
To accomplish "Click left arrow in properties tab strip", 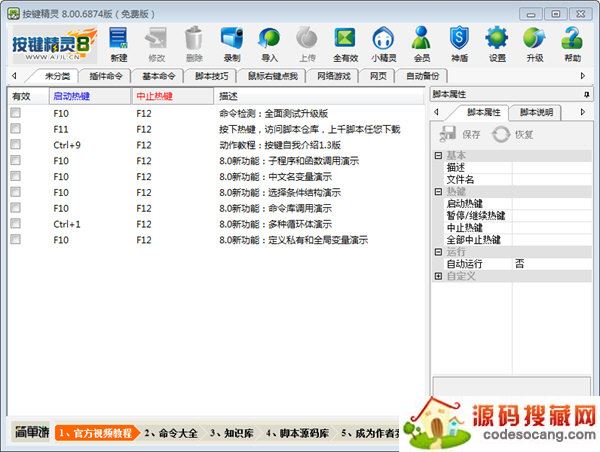I will (437, 112).
